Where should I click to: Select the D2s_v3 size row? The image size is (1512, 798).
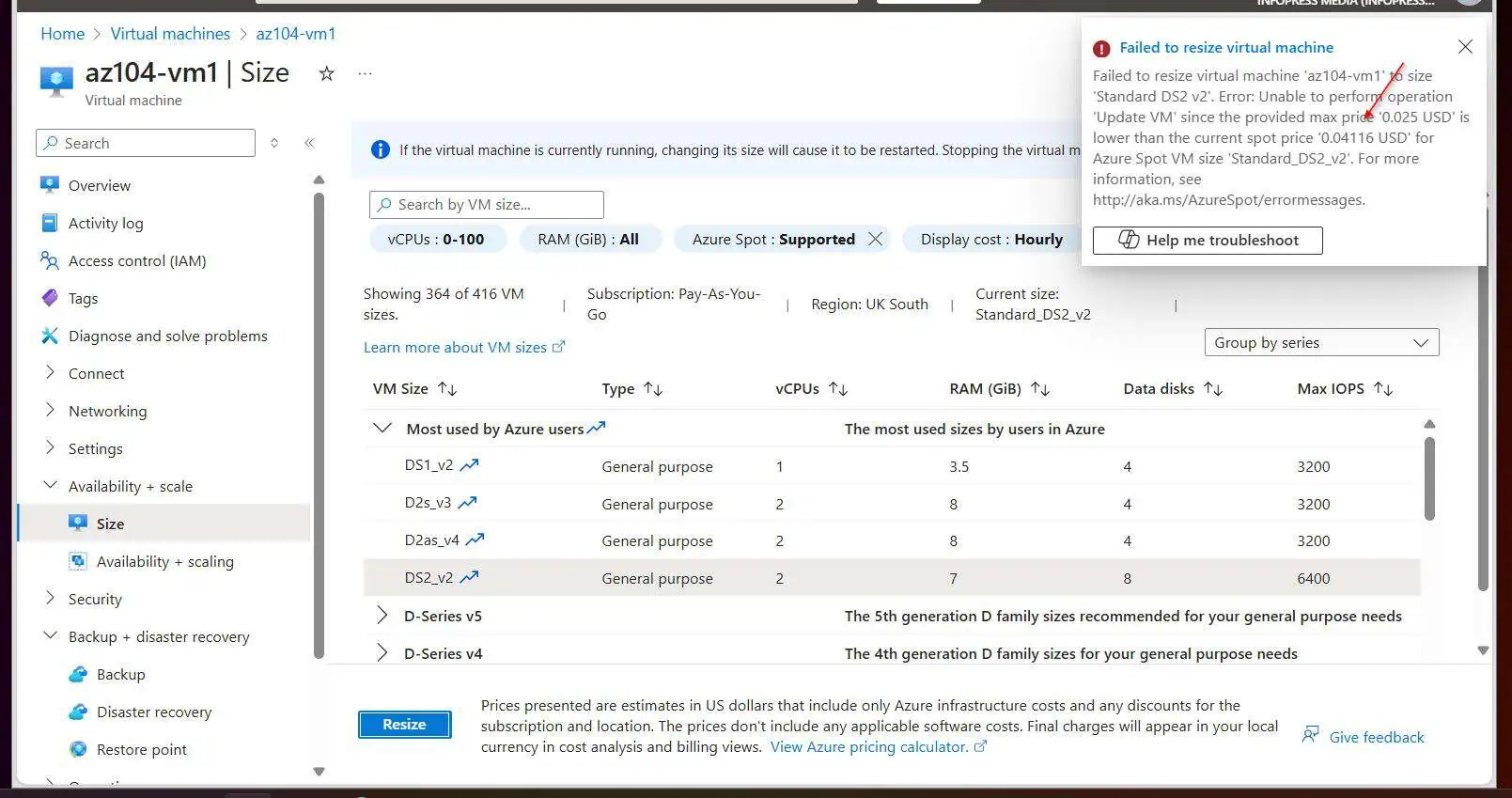pos(892,504)
